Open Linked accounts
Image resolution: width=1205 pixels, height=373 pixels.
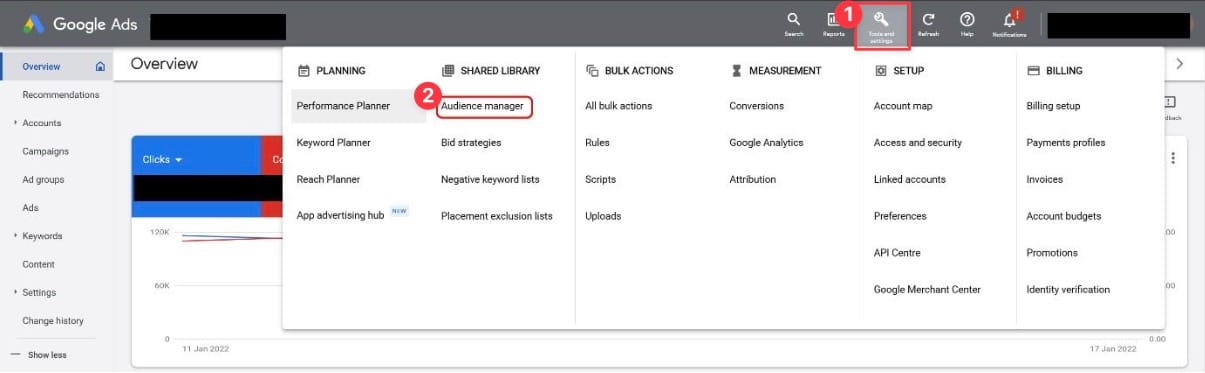910,180
